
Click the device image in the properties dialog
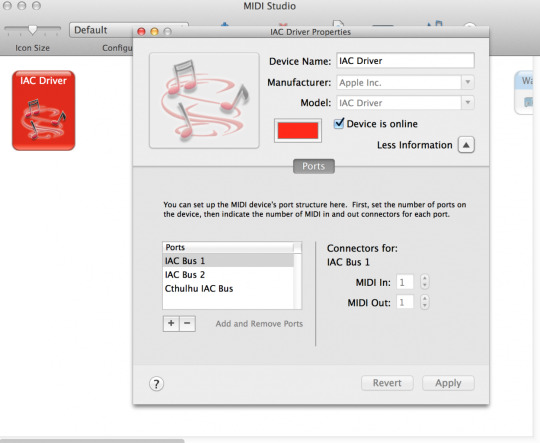pyautogui.click(x=204, y=100)
